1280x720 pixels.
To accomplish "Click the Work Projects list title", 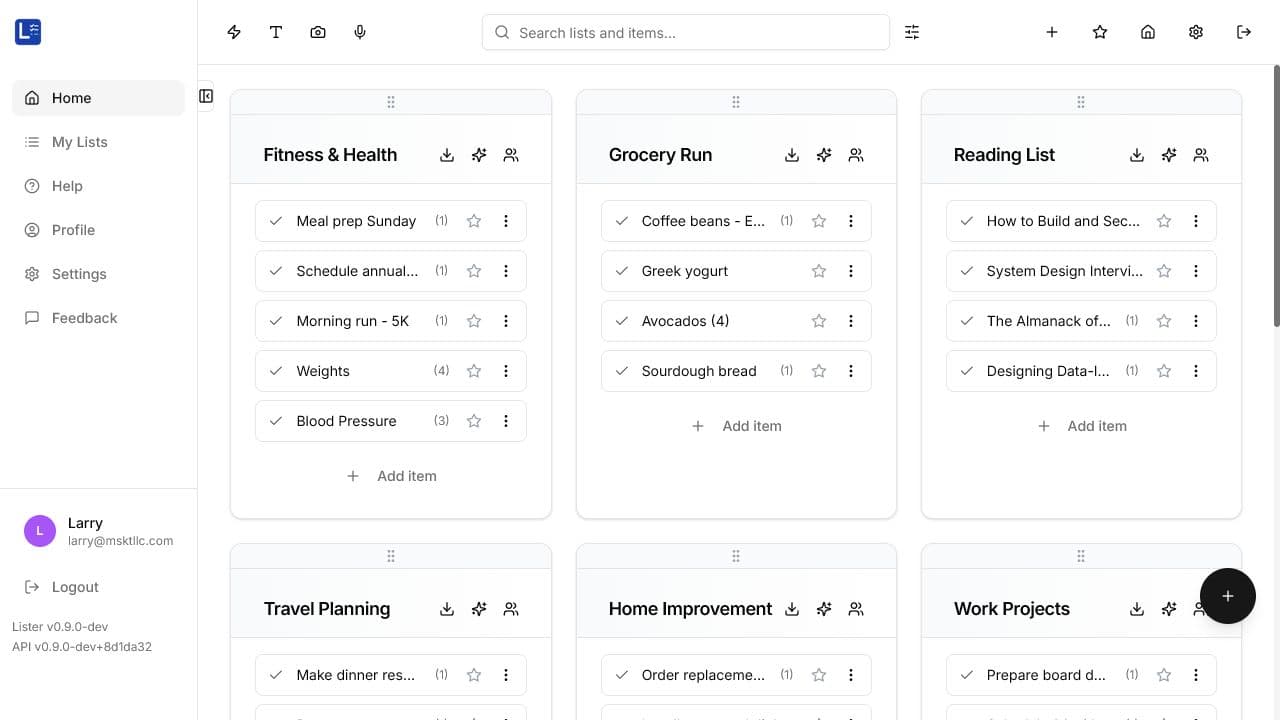I will click(x=1012, y=609).
